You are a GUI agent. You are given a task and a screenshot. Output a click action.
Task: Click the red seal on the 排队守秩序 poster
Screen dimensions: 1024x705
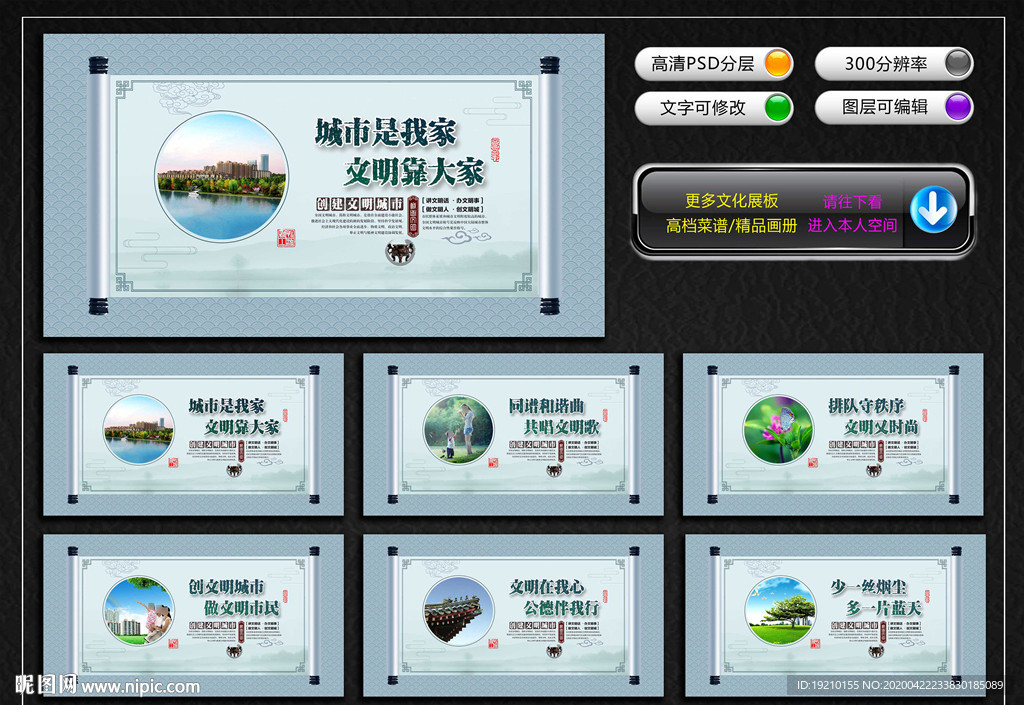pyautogui.click(x=813, y=464)
